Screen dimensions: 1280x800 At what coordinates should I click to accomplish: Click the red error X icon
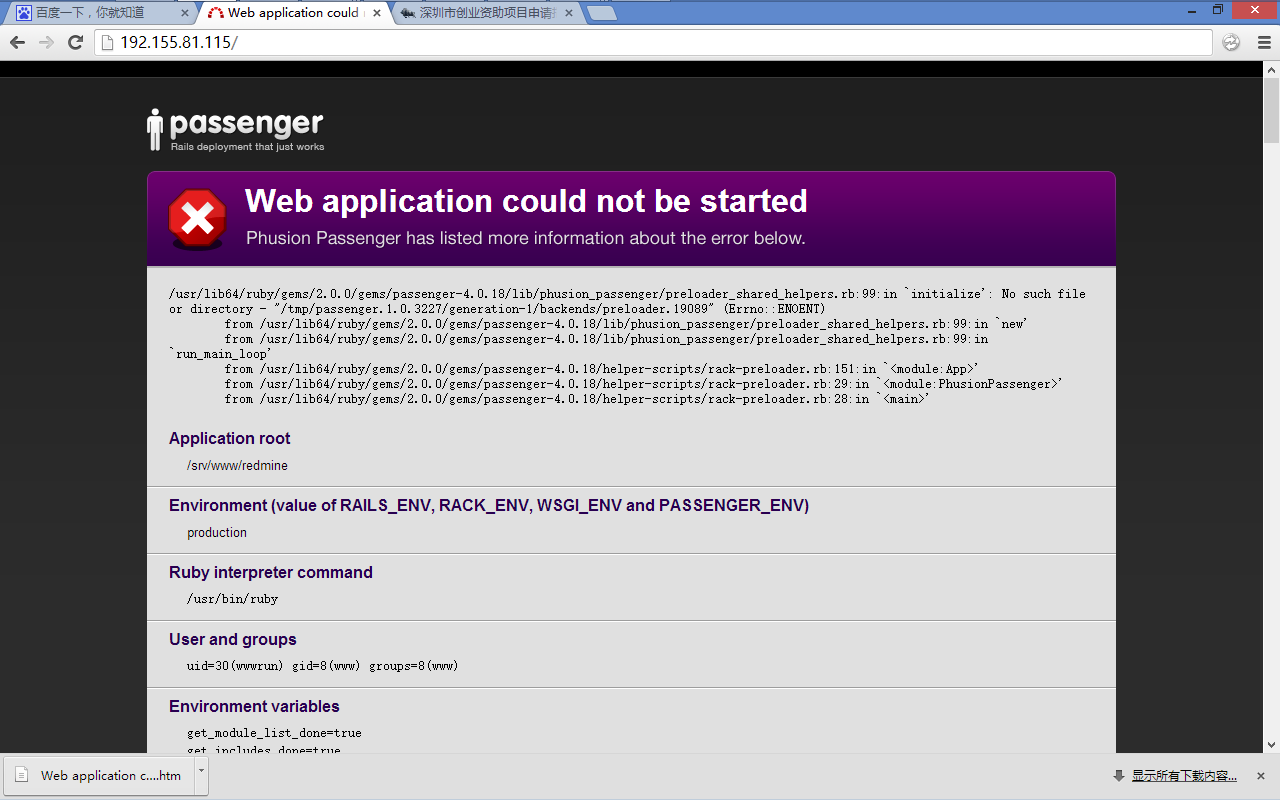[x=197, y=218]
